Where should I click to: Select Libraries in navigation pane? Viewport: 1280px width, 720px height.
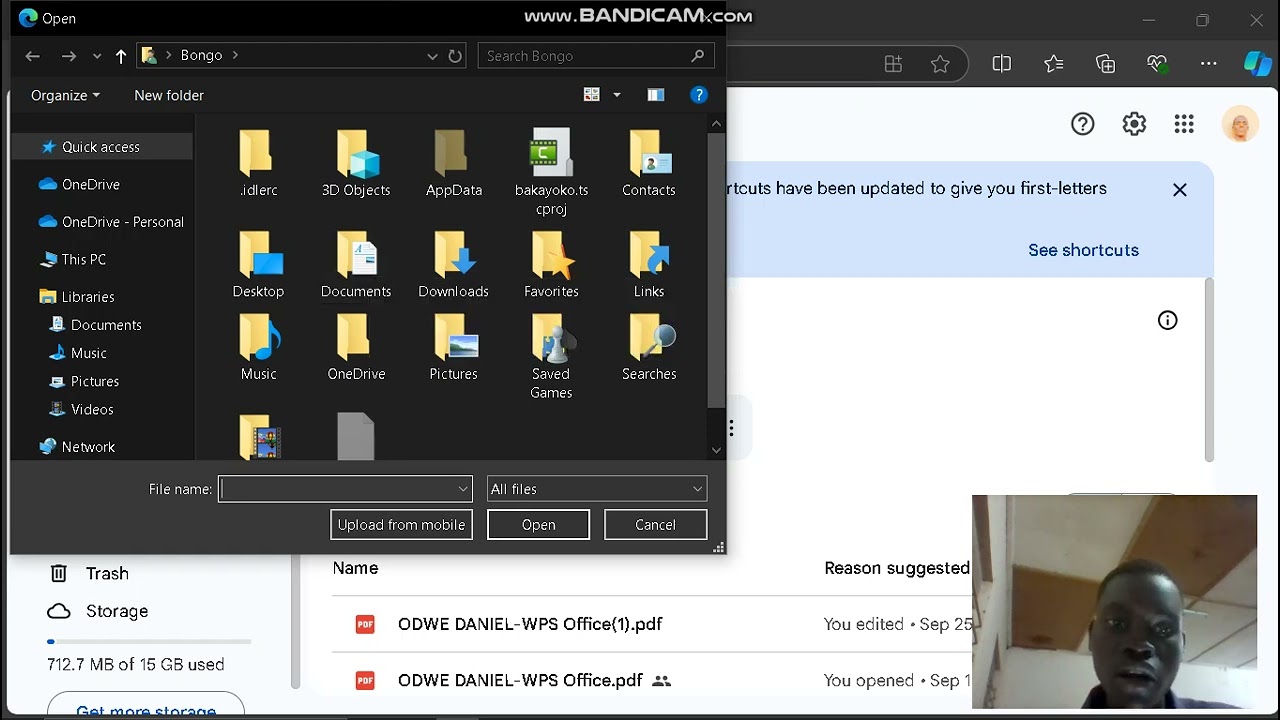pyautogui.click(x=77, y=297)
